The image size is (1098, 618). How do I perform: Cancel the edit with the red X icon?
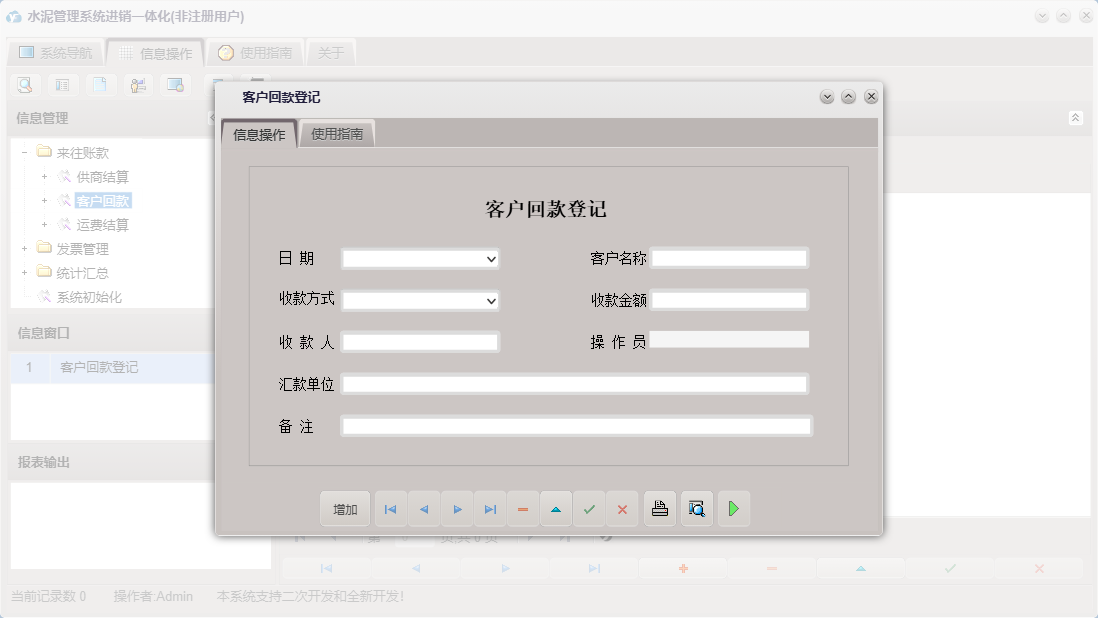pos(622,508)
